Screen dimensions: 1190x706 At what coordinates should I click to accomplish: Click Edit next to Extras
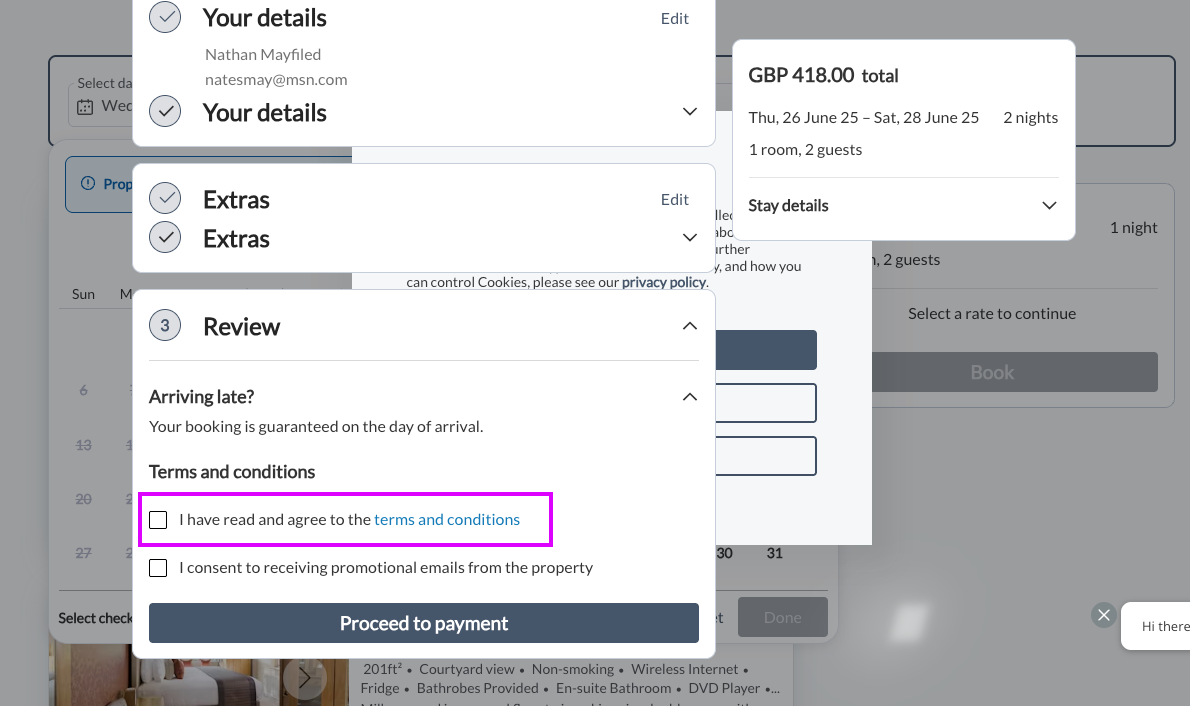(x=675, y=200)
